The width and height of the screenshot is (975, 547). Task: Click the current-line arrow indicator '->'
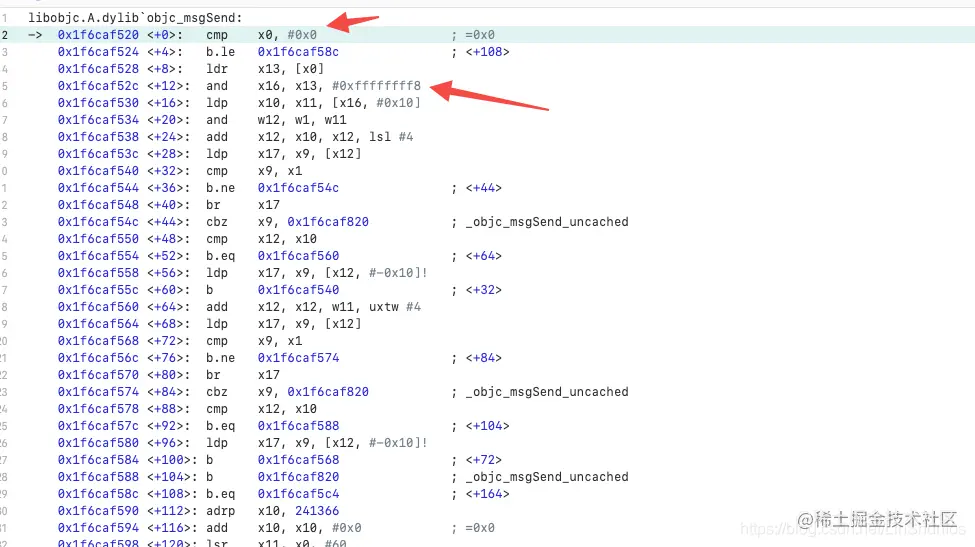(x=35, y=35)
